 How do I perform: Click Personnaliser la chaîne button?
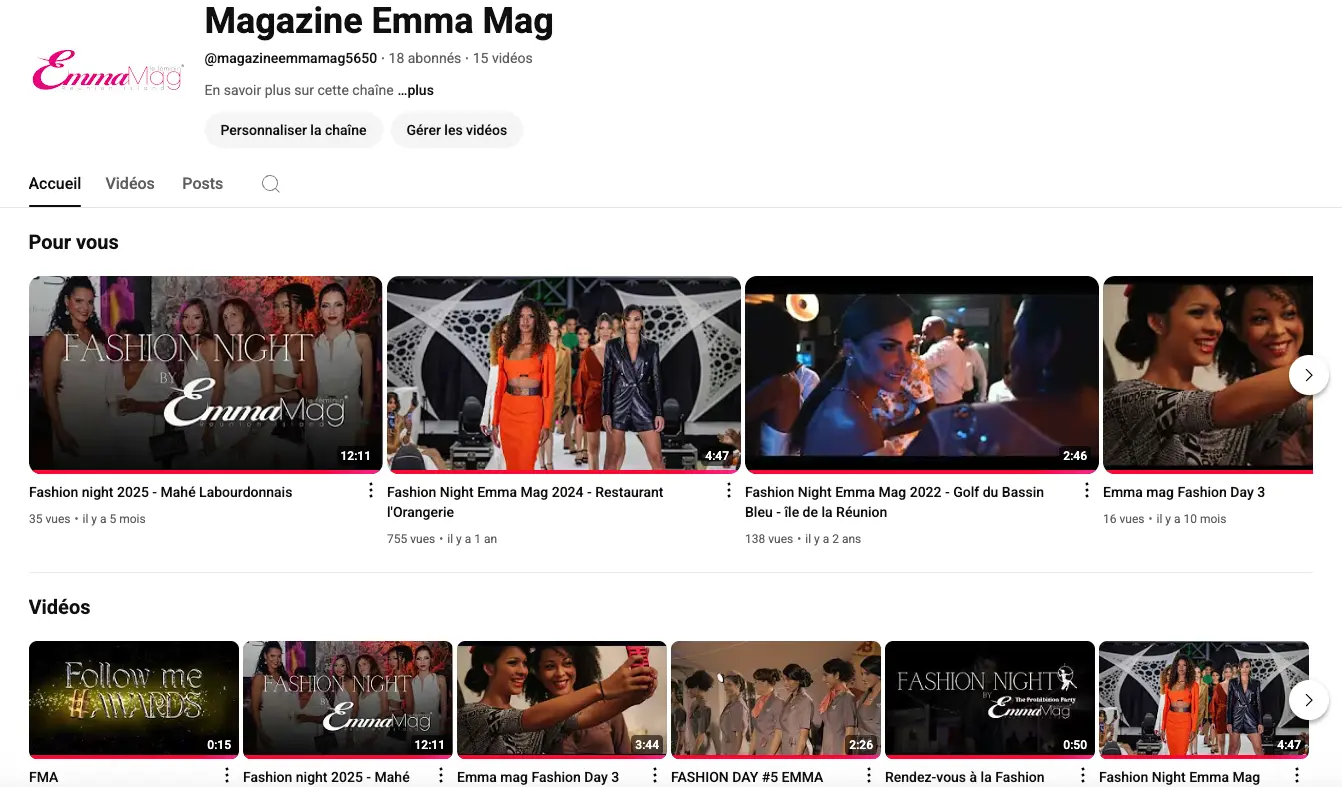pyautogui.click(x=293, y=130)
